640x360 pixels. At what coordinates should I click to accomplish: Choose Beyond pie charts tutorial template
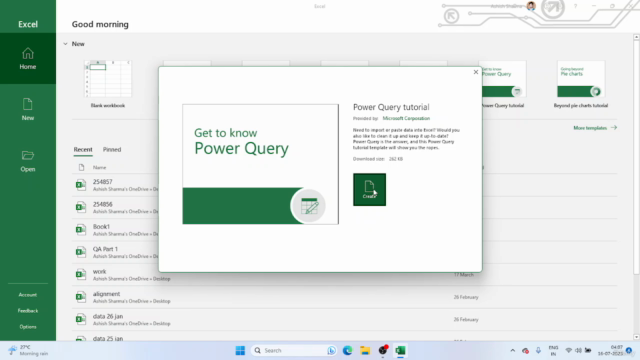click(x=581, y=84)
